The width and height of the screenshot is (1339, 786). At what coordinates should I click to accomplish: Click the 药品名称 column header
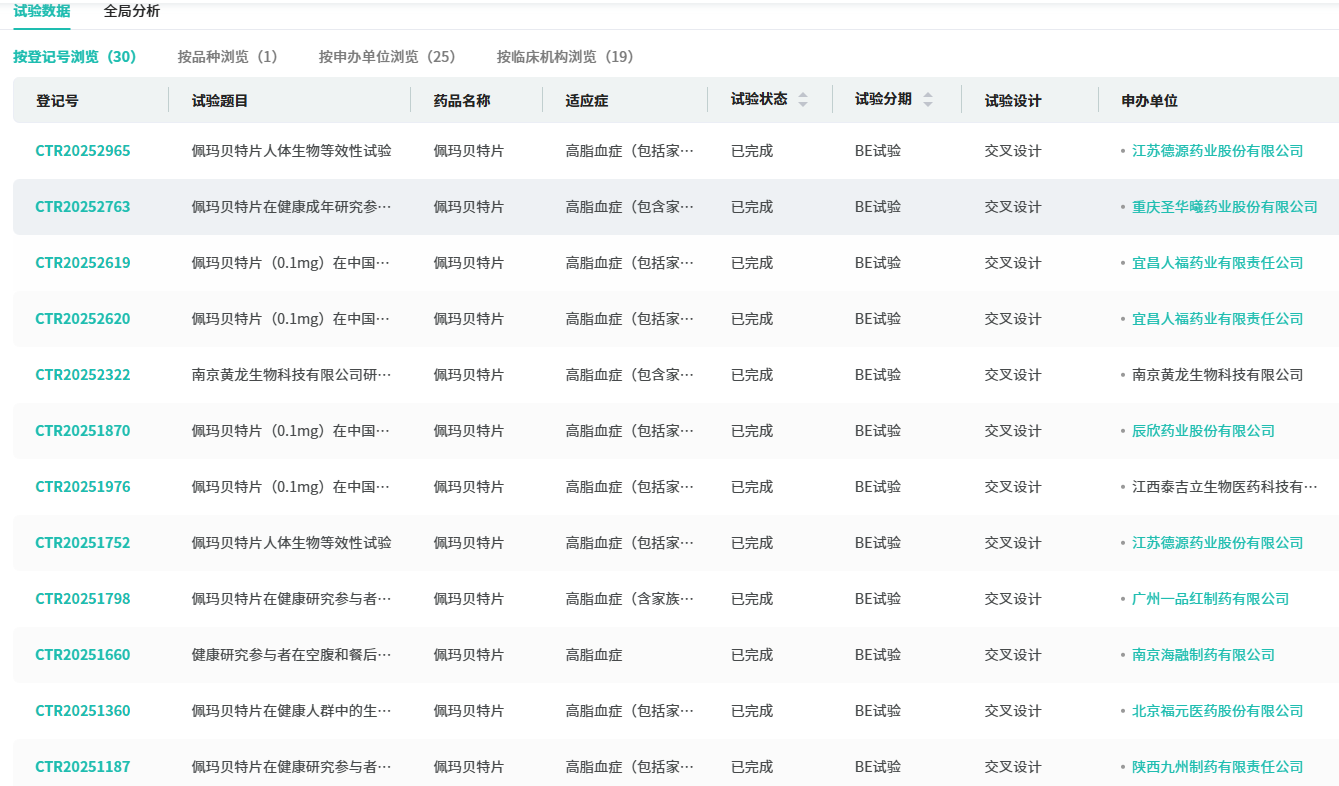pos(462,101)
